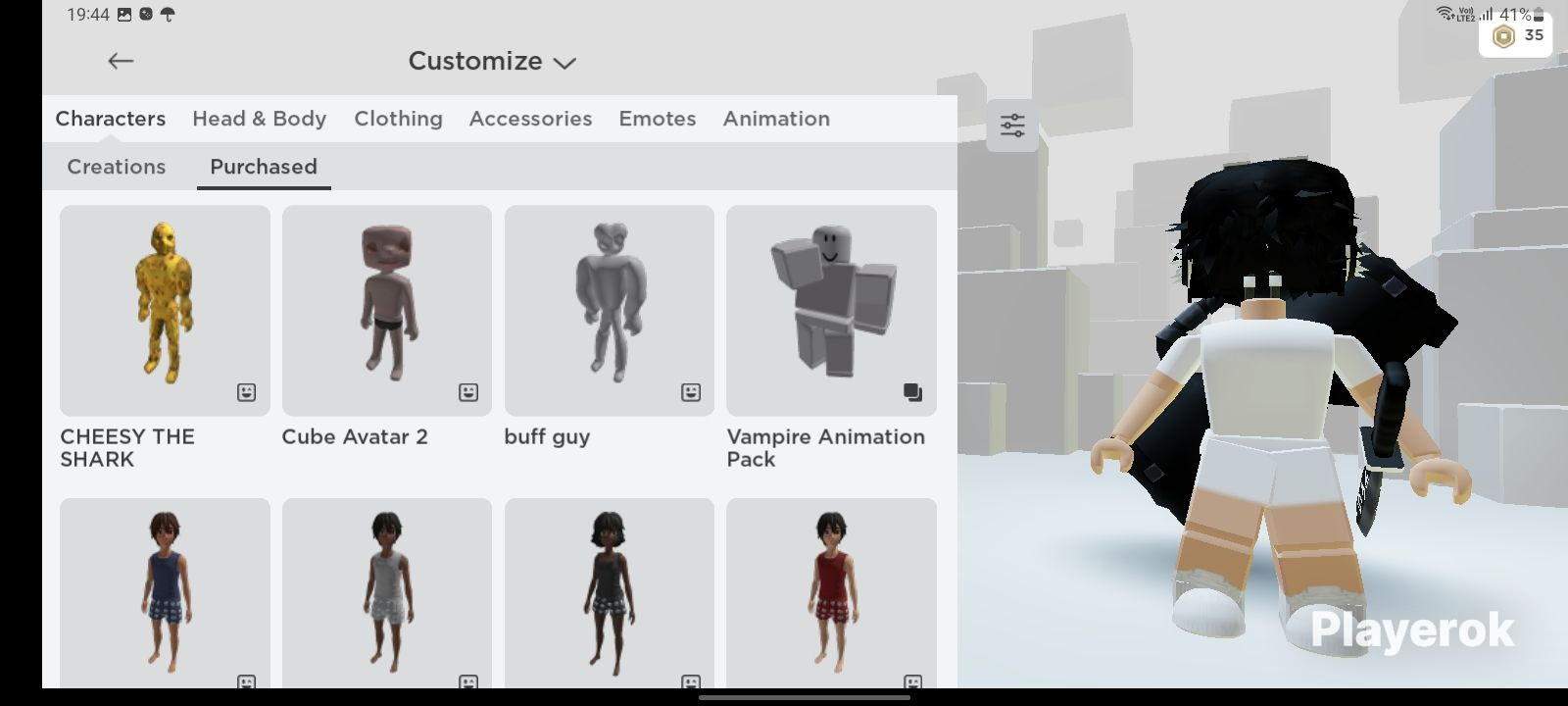
Task: Tap the battery indicator in status bar
Action: coord(1539,14)
